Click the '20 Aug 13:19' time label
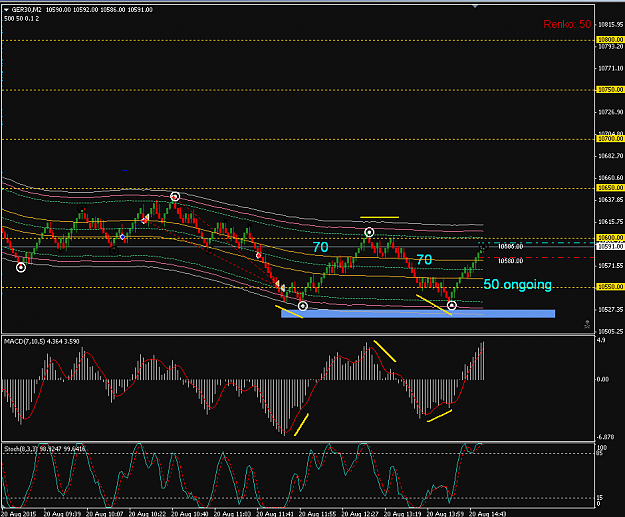This screenshot has width=625, height=517. click(403, 514)
